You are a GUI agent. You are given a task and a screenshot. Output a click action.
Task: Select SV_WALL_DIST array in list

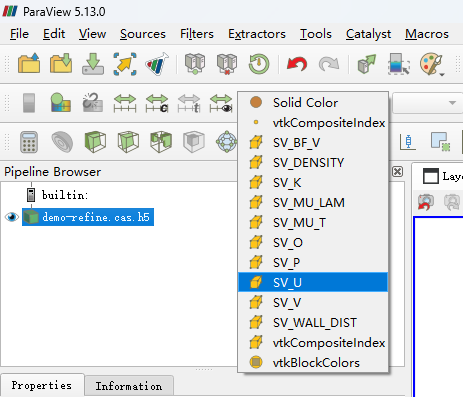click(x=313, y=322)
